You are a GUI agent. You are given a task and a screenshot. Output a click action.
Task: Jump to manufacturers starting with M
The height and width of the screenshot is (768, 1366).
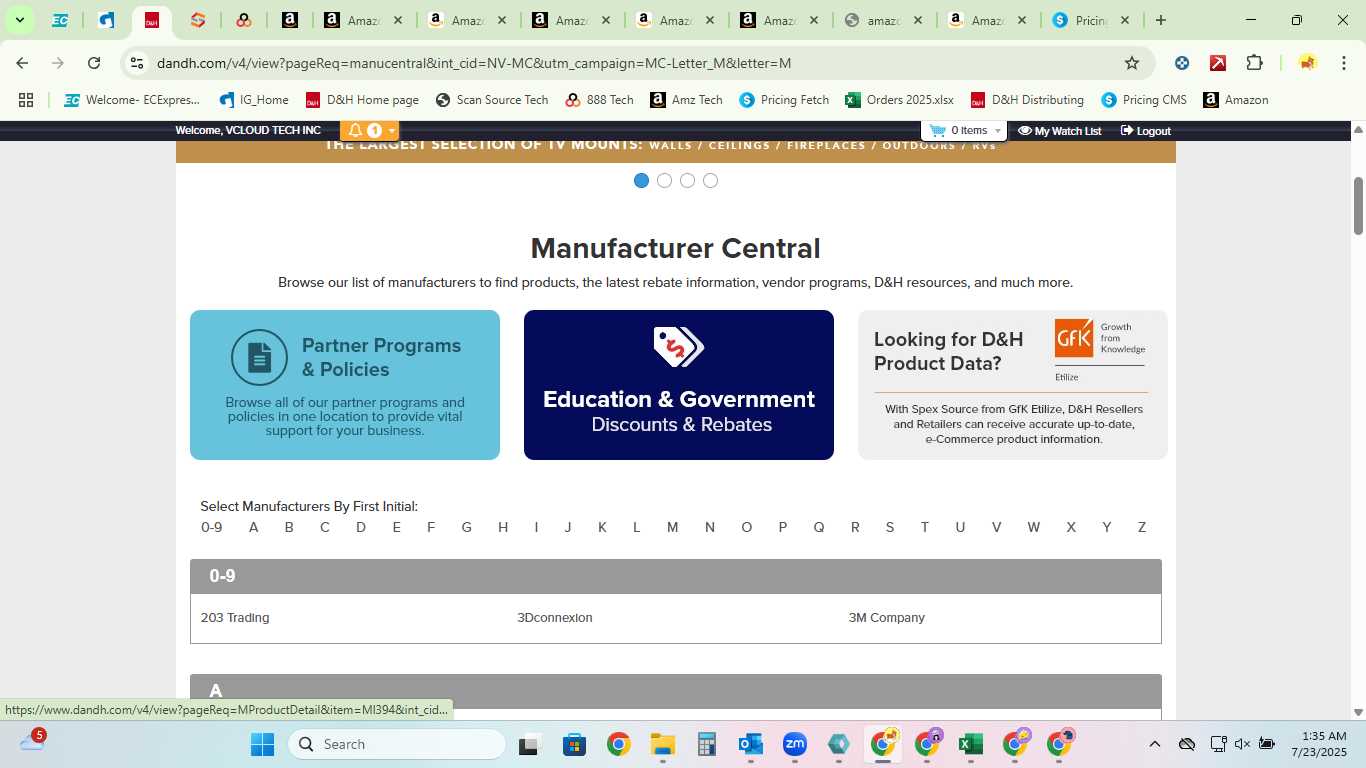(672, 527)
